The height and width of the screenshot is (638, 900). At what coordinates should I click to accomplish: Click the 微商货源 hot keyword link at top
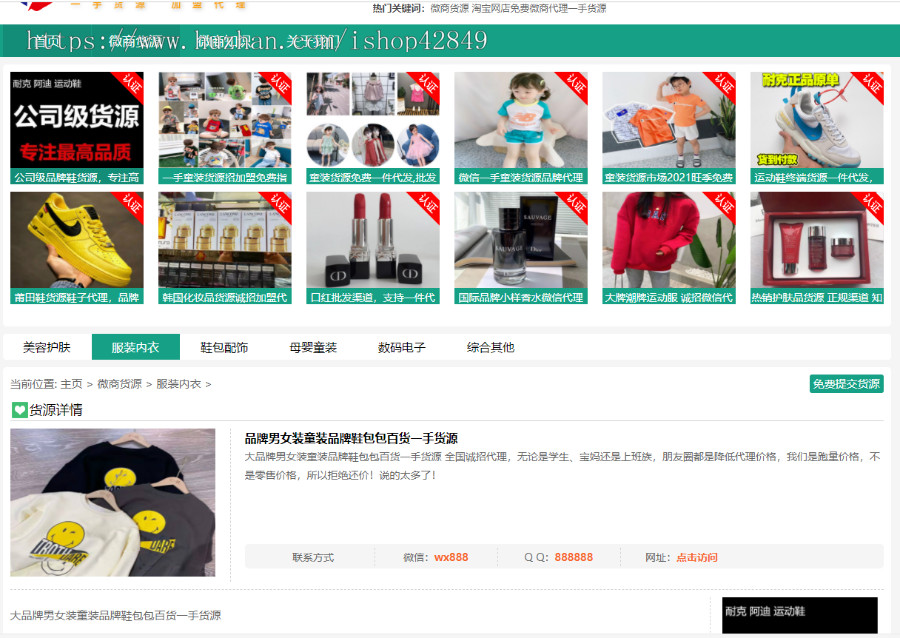[449, 8]
